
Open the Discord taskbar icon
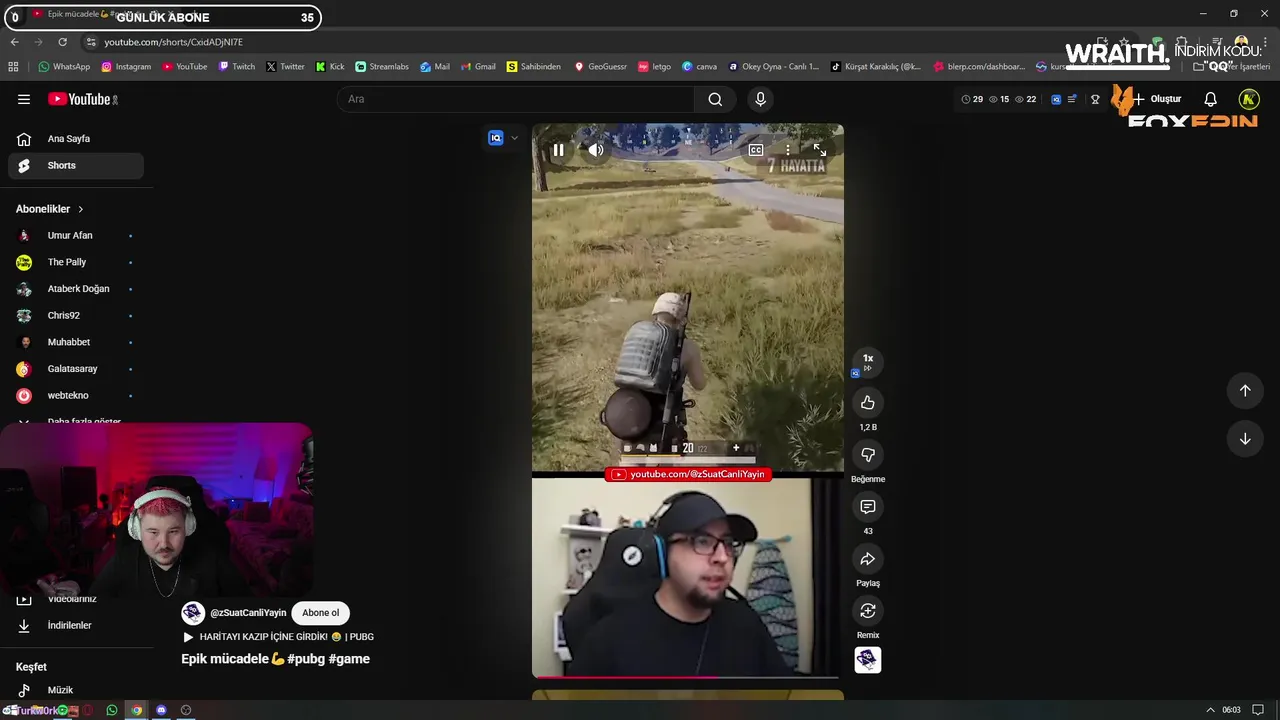coord(161,710)
